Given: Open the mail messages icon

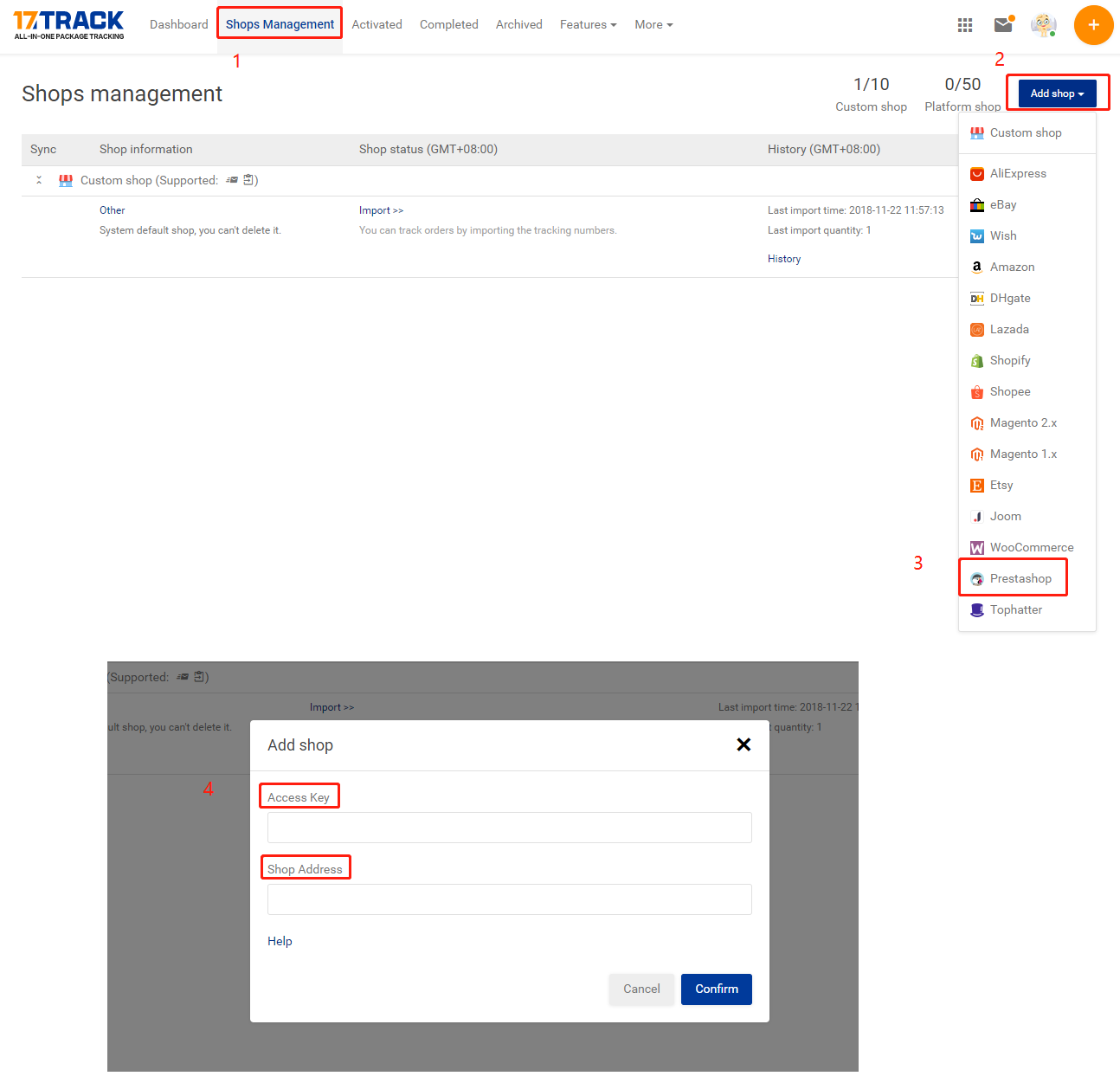Looking at the screenshot, I should (1003, 24).
